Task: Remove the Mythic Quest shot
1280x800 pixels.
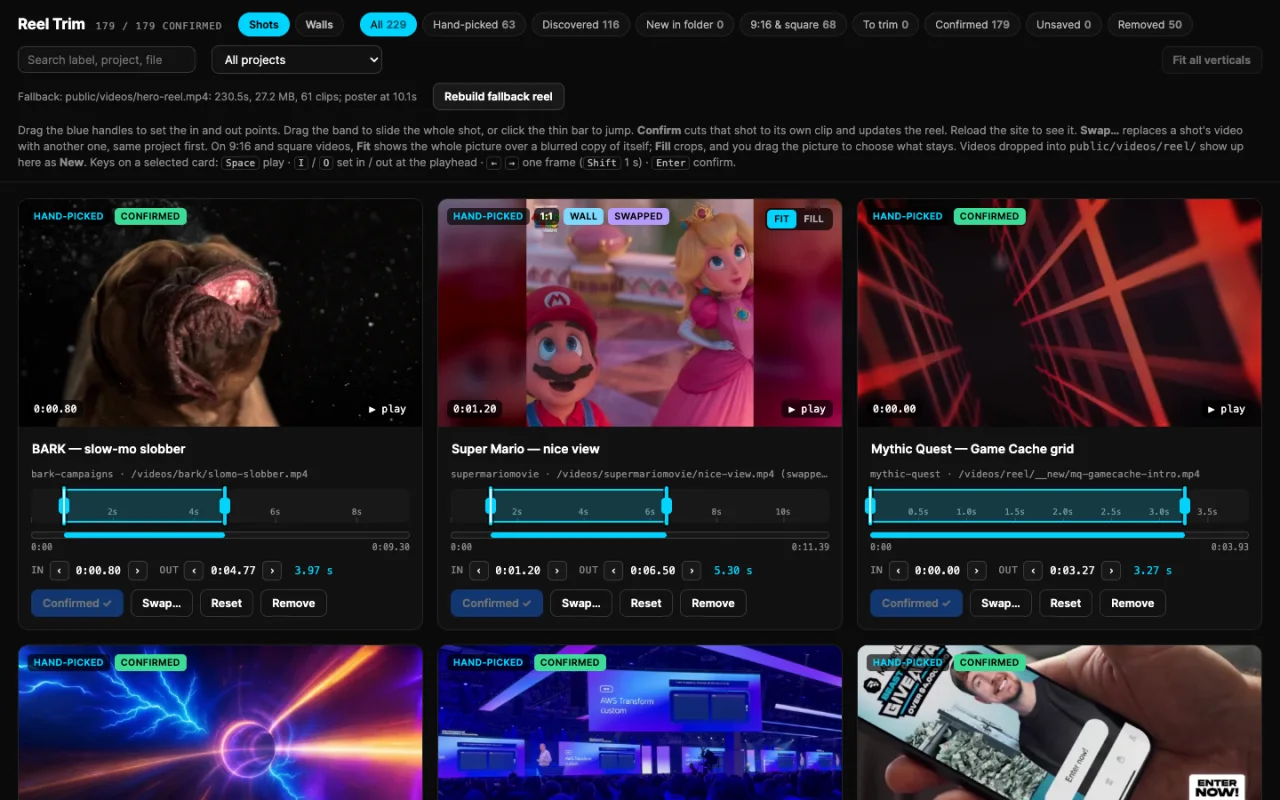Action: coord(1133,603)
